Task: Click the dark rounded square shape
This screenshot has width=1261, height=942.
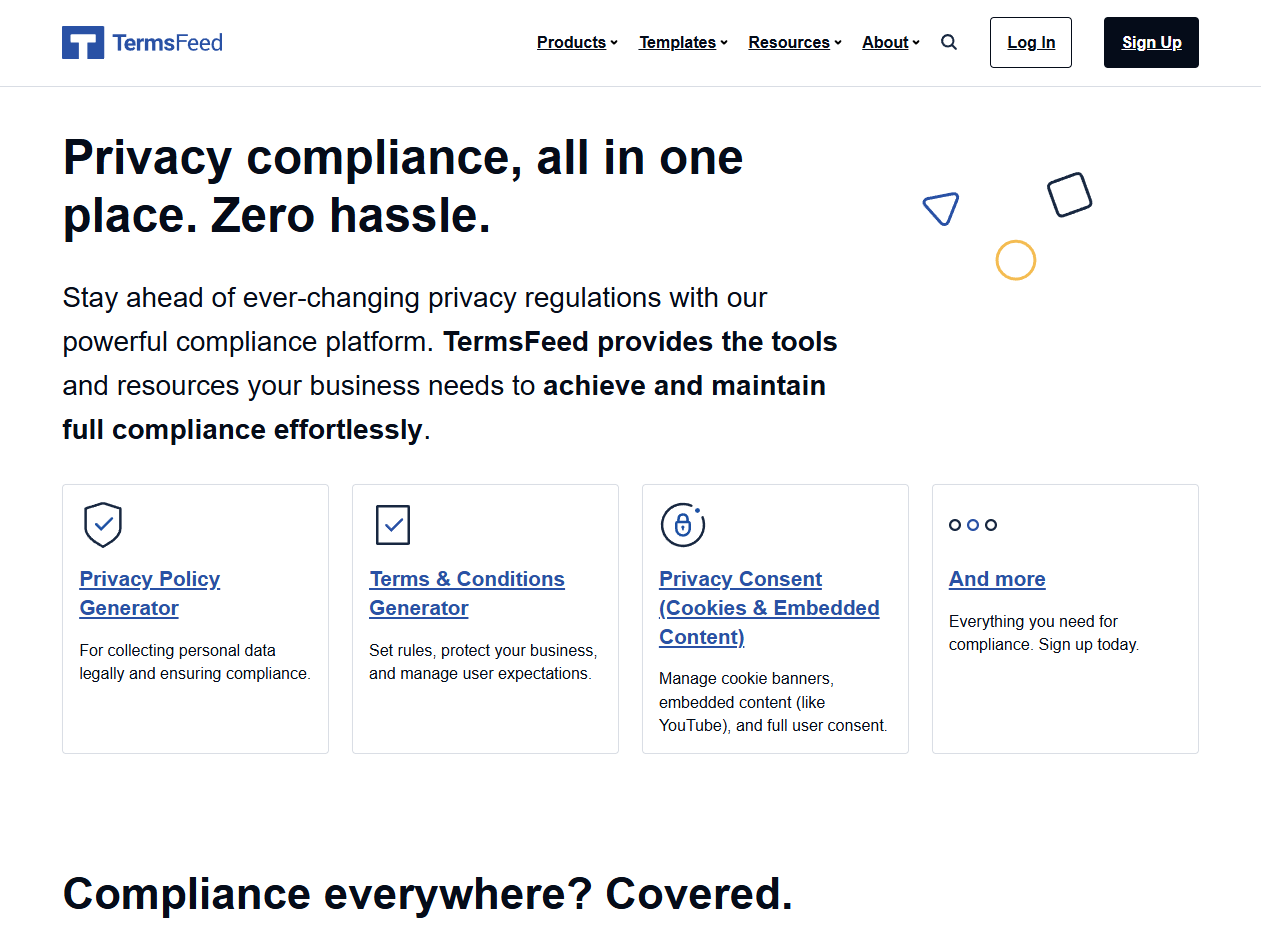Action: click(x=1069, y=195)
